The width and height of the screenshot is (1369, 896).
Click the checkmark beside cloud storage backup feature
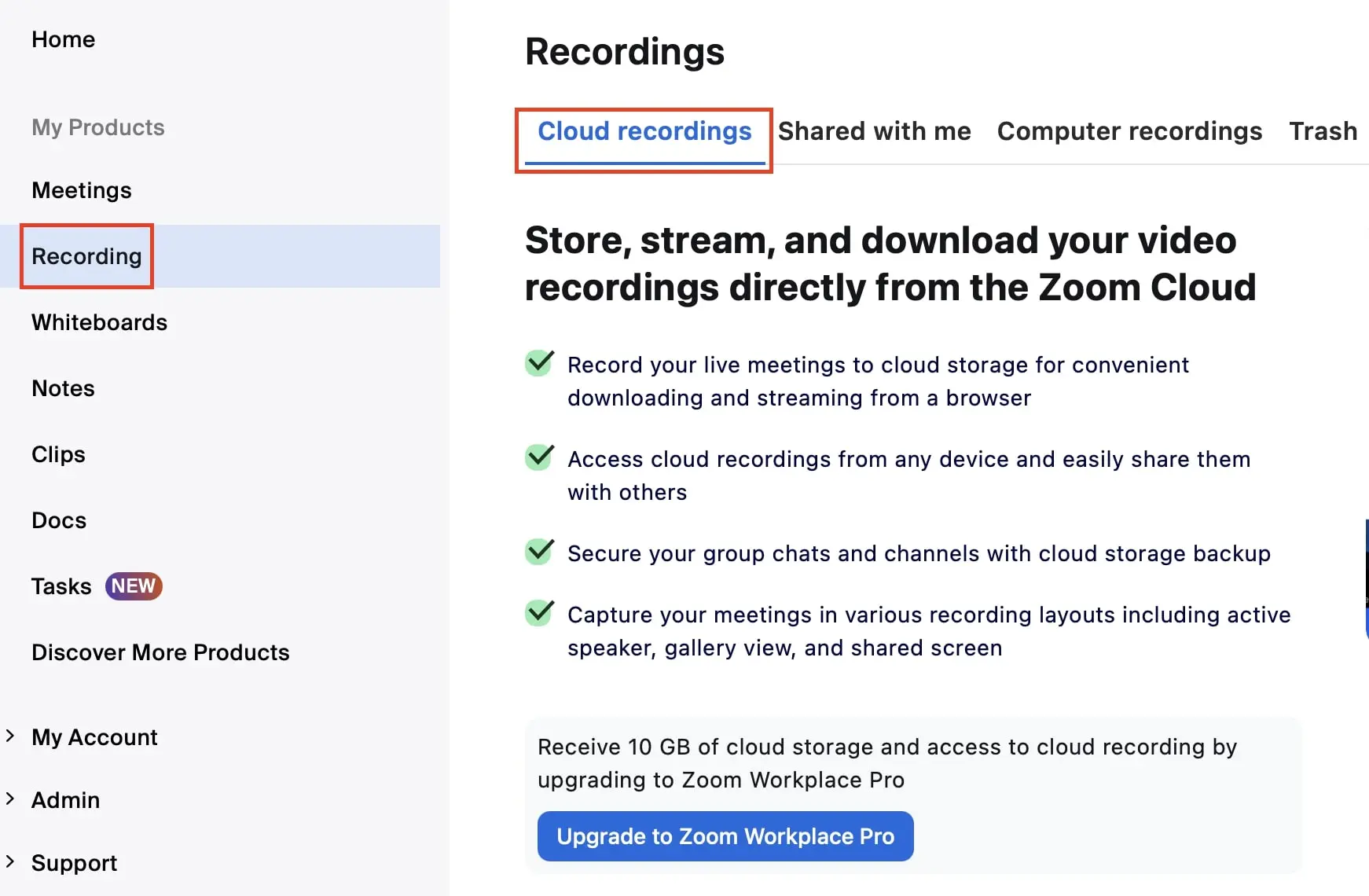tap(538, 552)
